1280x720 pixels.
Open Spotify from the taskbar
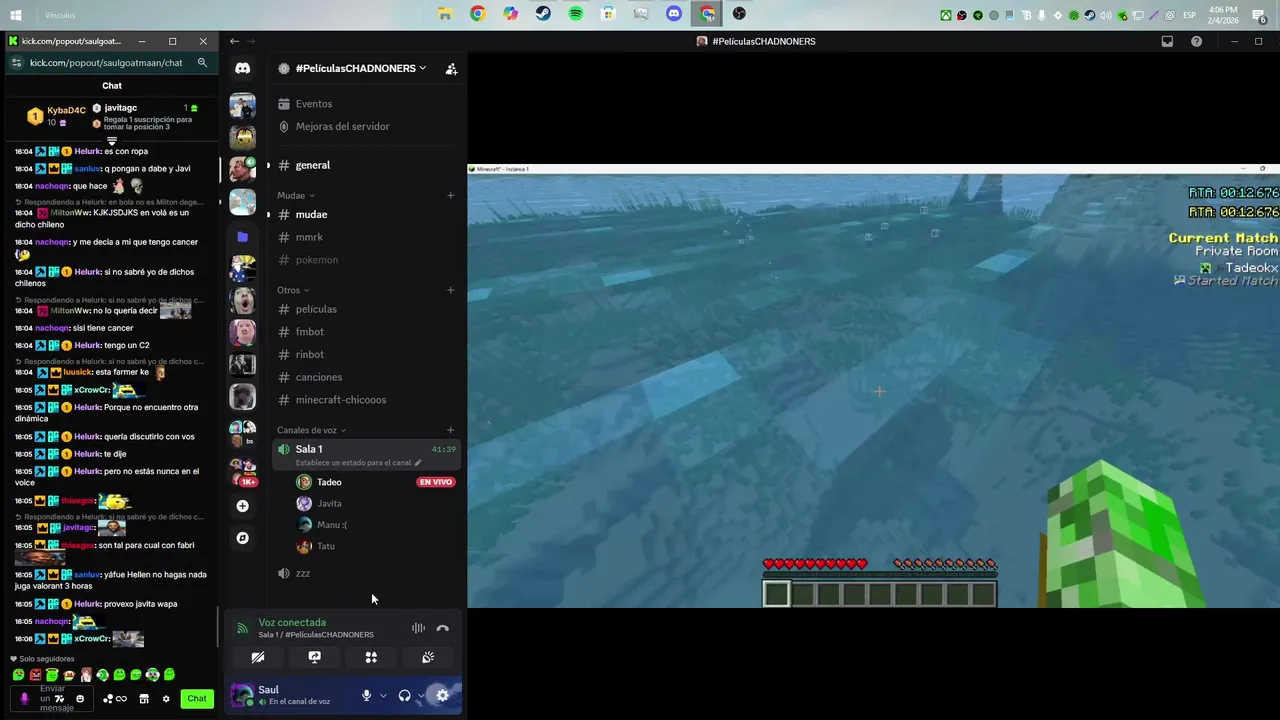click(x=576, y=14)
